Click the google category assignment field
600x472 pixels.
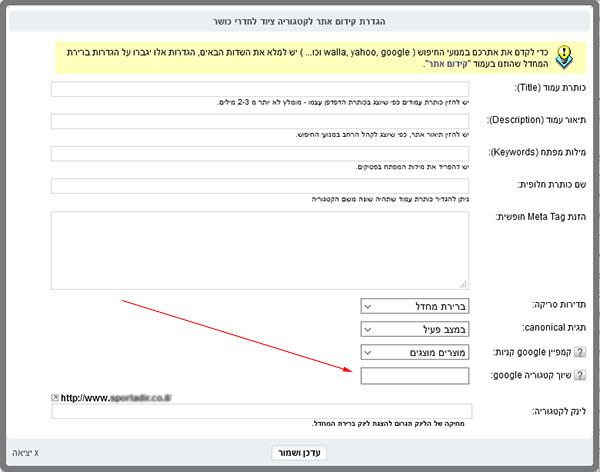[415, 376]
